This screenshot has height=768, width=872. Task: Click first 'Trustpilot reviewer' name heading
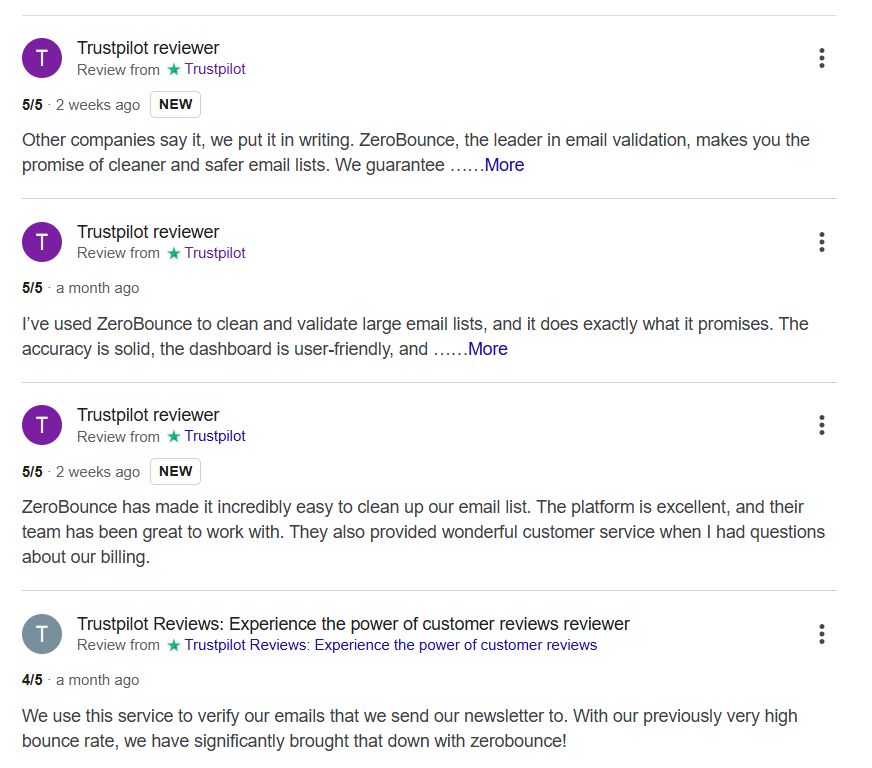(x=148, y=48)
